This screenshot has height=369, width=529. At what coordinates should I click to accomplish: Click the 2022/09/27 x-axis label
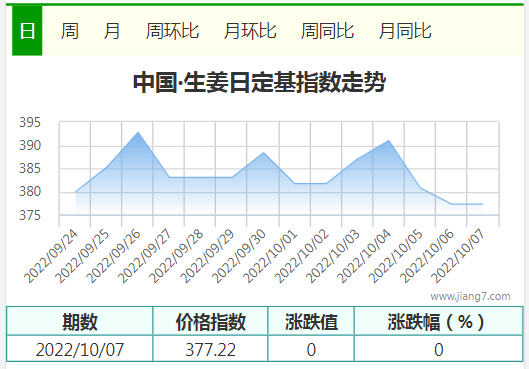click(145, 256)
